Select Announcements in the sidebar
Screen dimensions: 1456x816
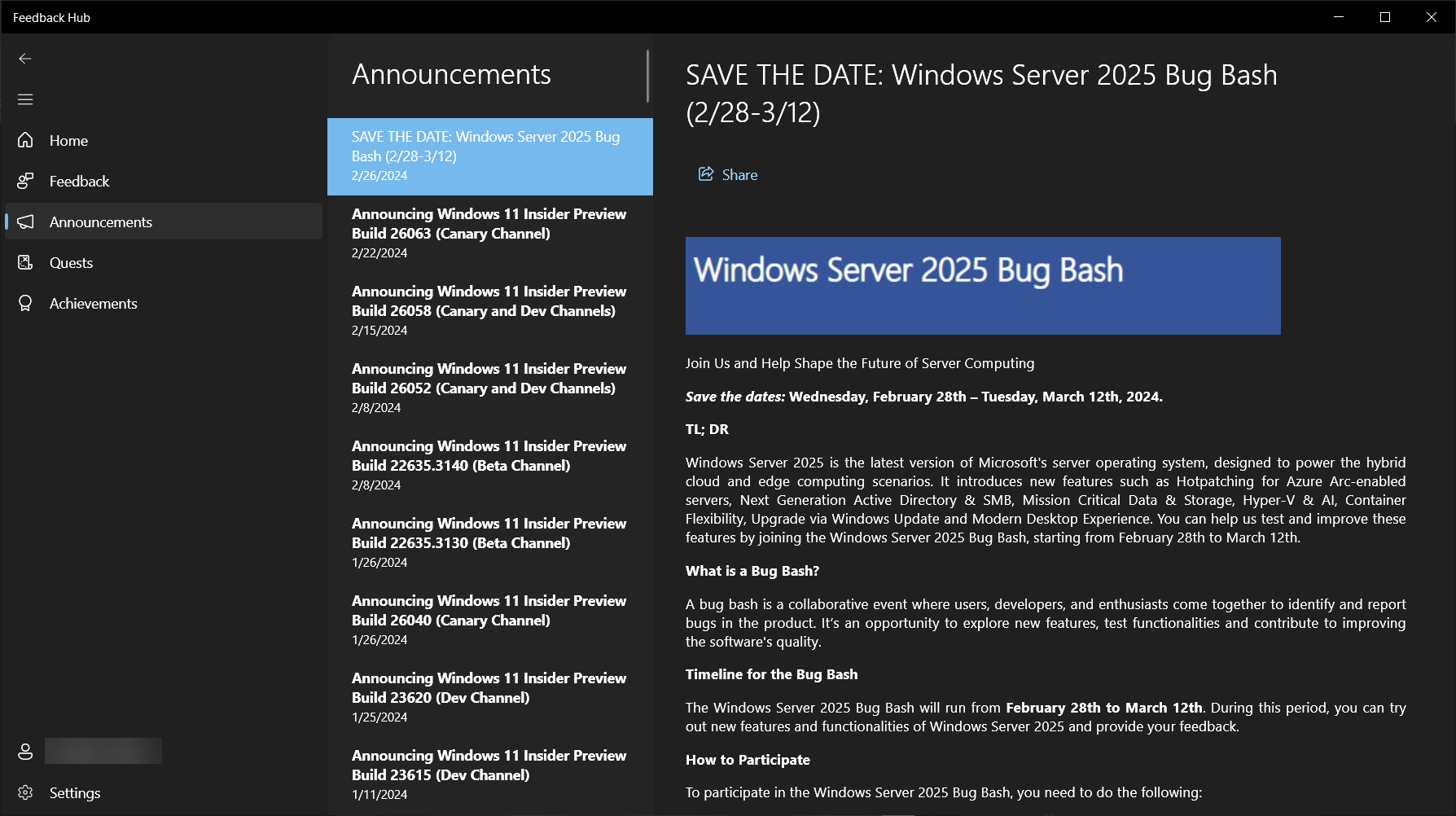[164, 222]
